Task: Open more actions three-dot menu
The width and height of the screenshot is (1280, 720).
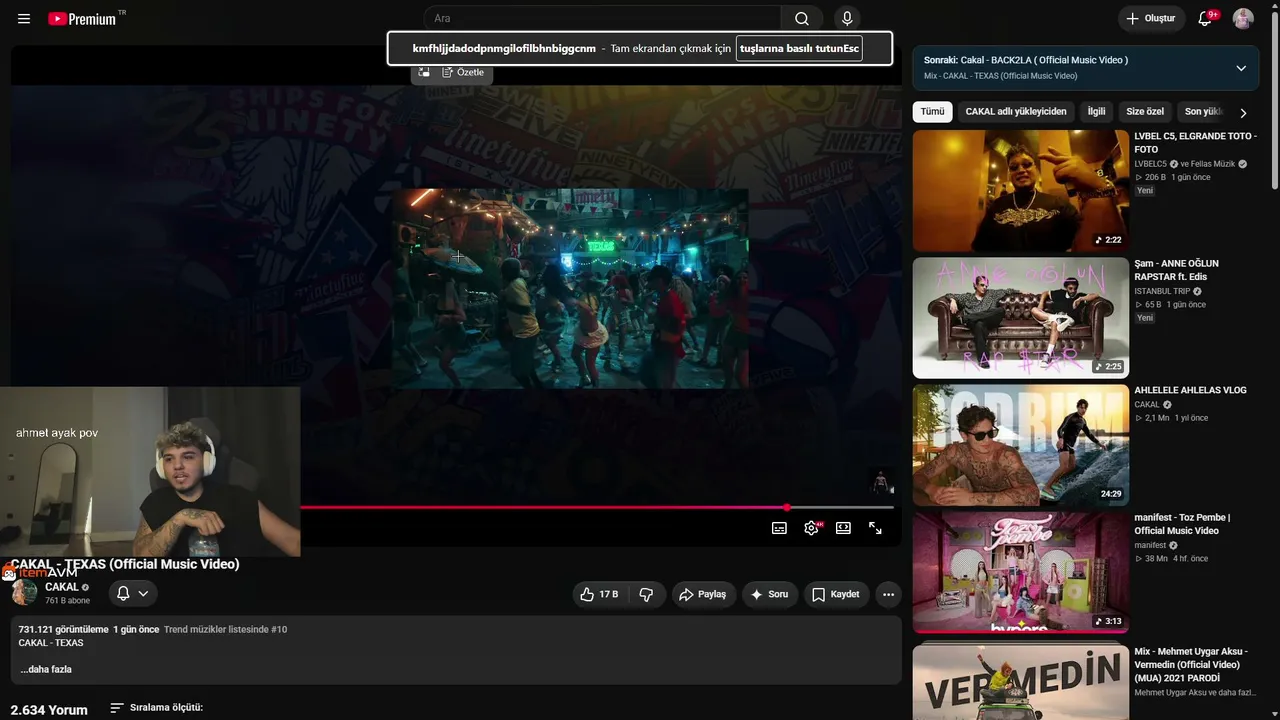Action: tap(888, 594)
